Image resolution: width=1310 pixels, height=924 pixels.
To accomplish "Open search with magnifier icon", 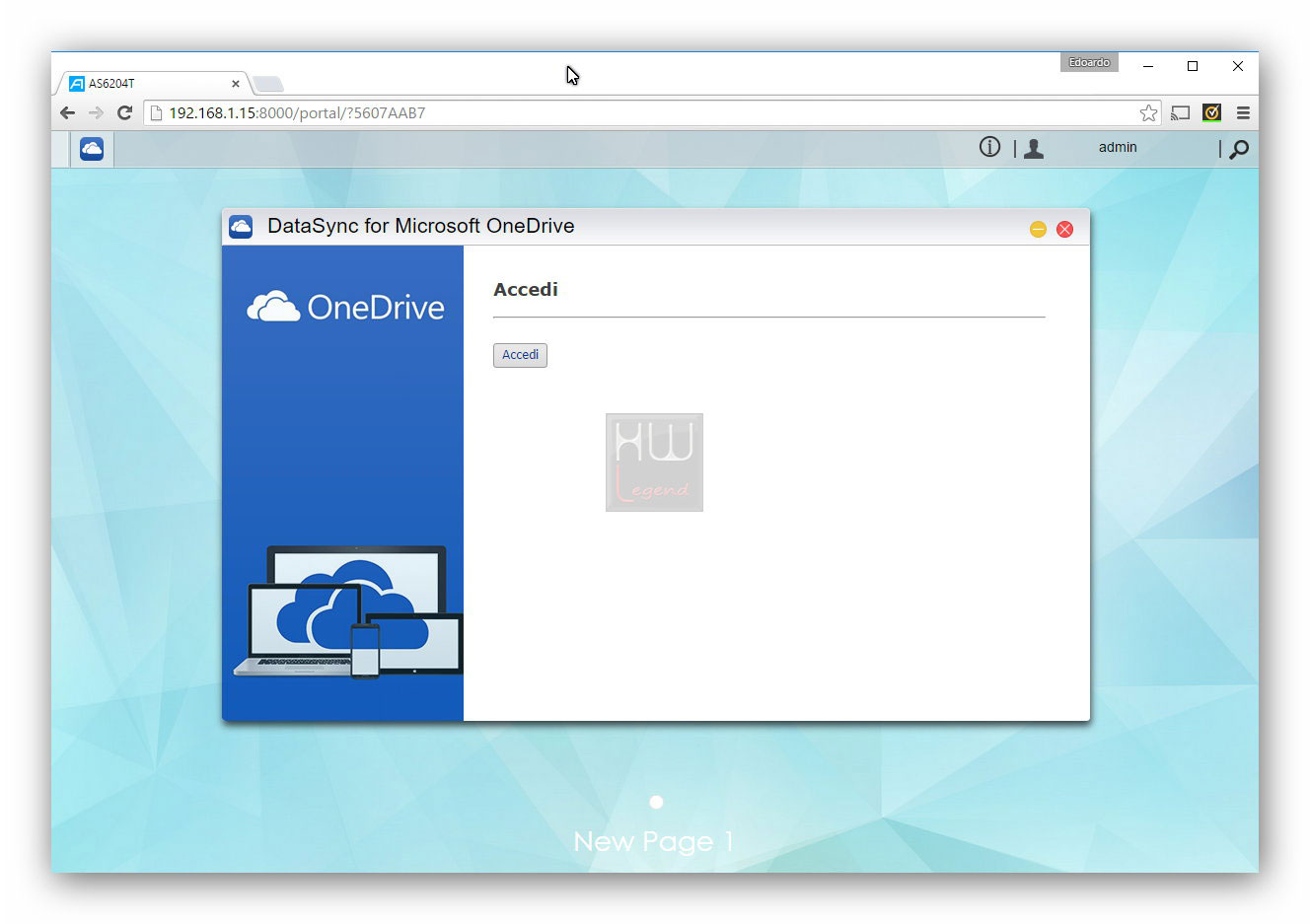I will point(1239,149).
